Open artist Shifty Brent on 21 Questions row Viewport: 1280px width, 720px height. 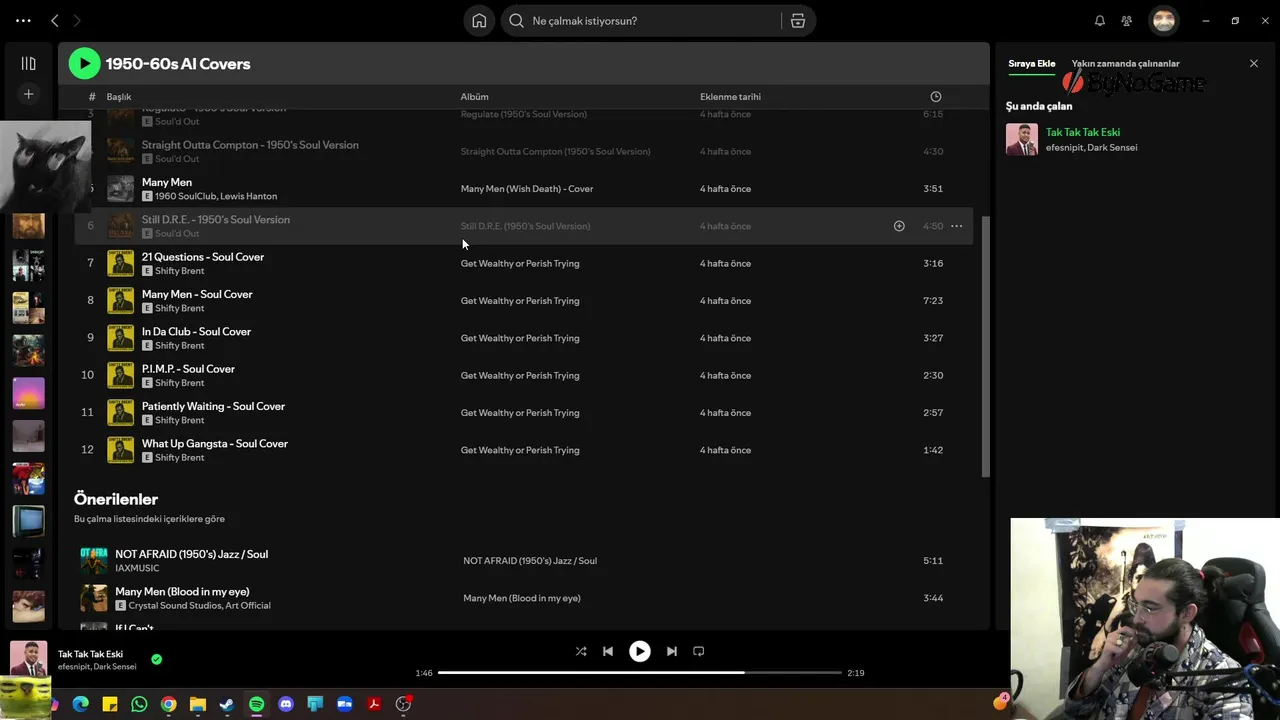[x=179, y=271]
